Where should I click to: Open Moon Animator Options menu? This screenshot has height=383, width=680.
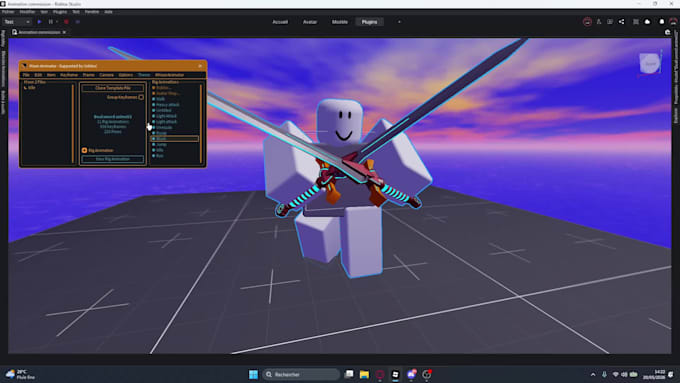point(126,75)
